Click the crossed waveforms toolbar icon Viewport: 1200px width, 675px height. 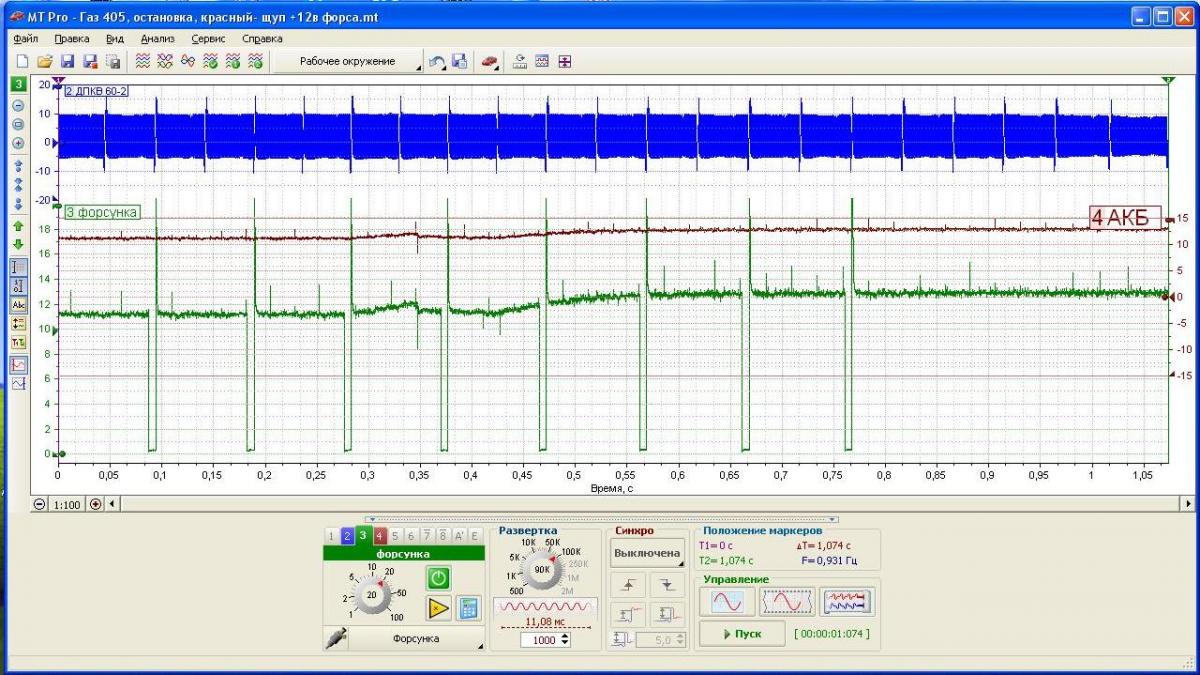tap(166, 62)
